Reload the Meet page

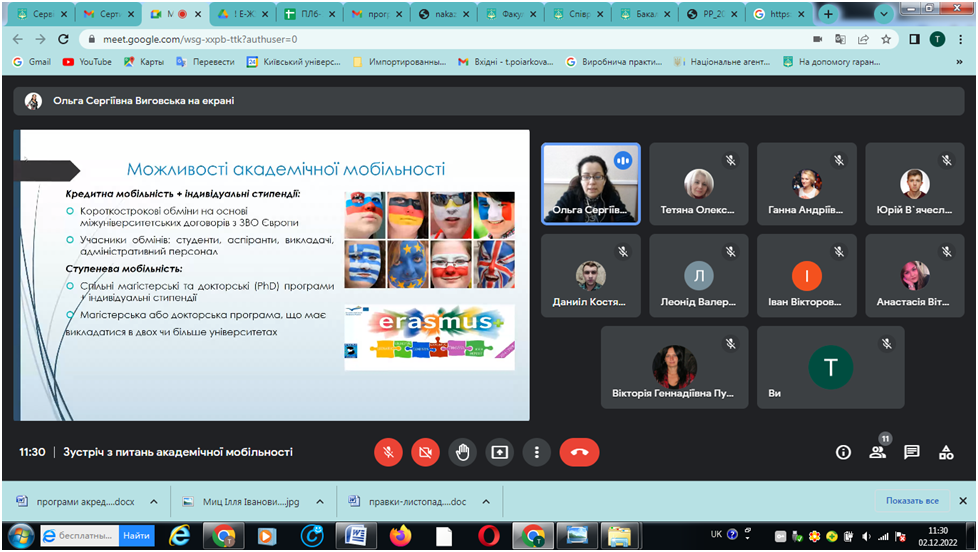click(x=63, y=39)
